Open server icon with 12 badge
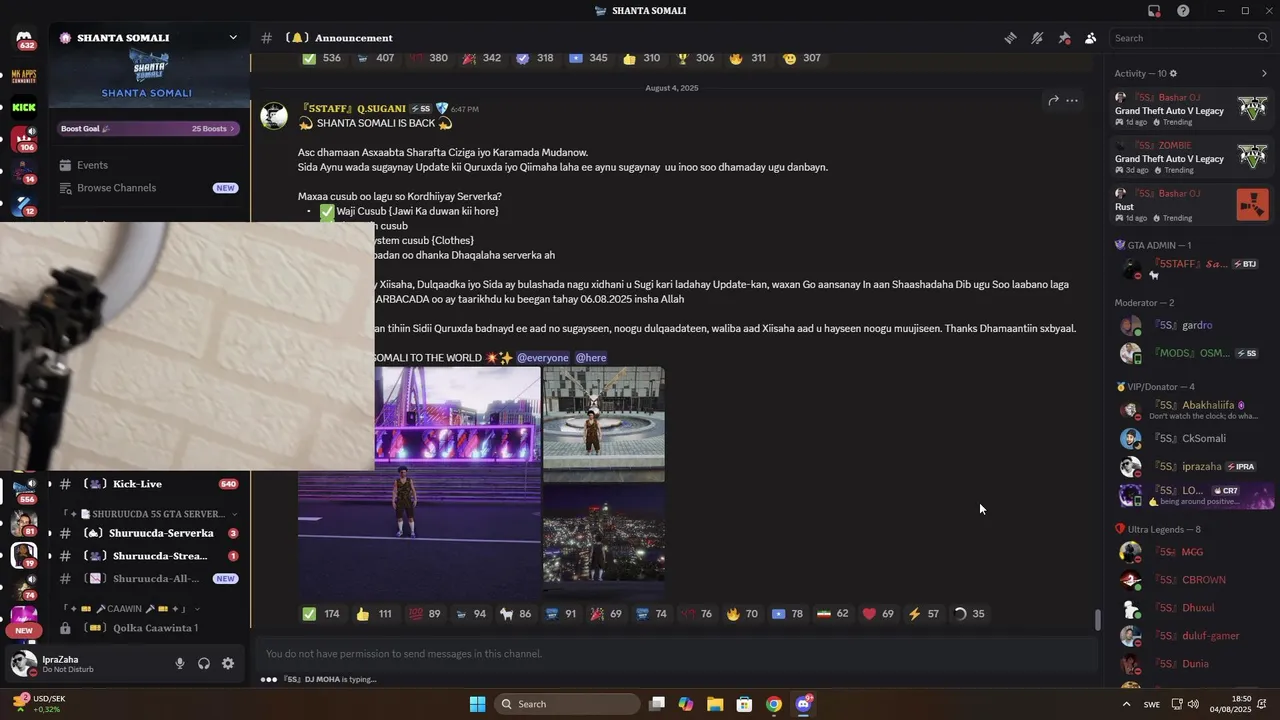 [24, 204]
